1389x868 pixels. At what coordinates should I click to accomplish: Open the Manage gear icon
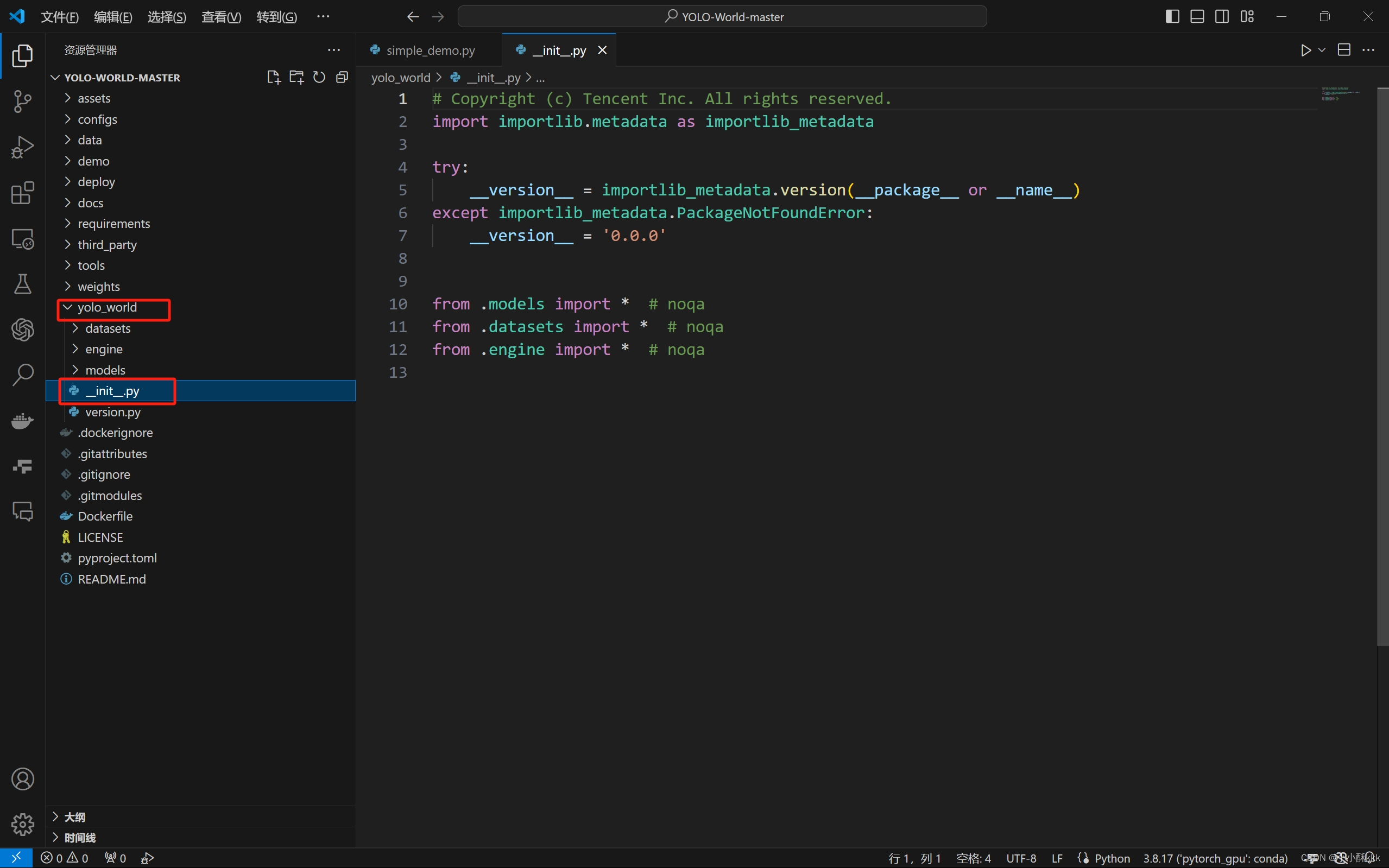[x=22, y=825]
